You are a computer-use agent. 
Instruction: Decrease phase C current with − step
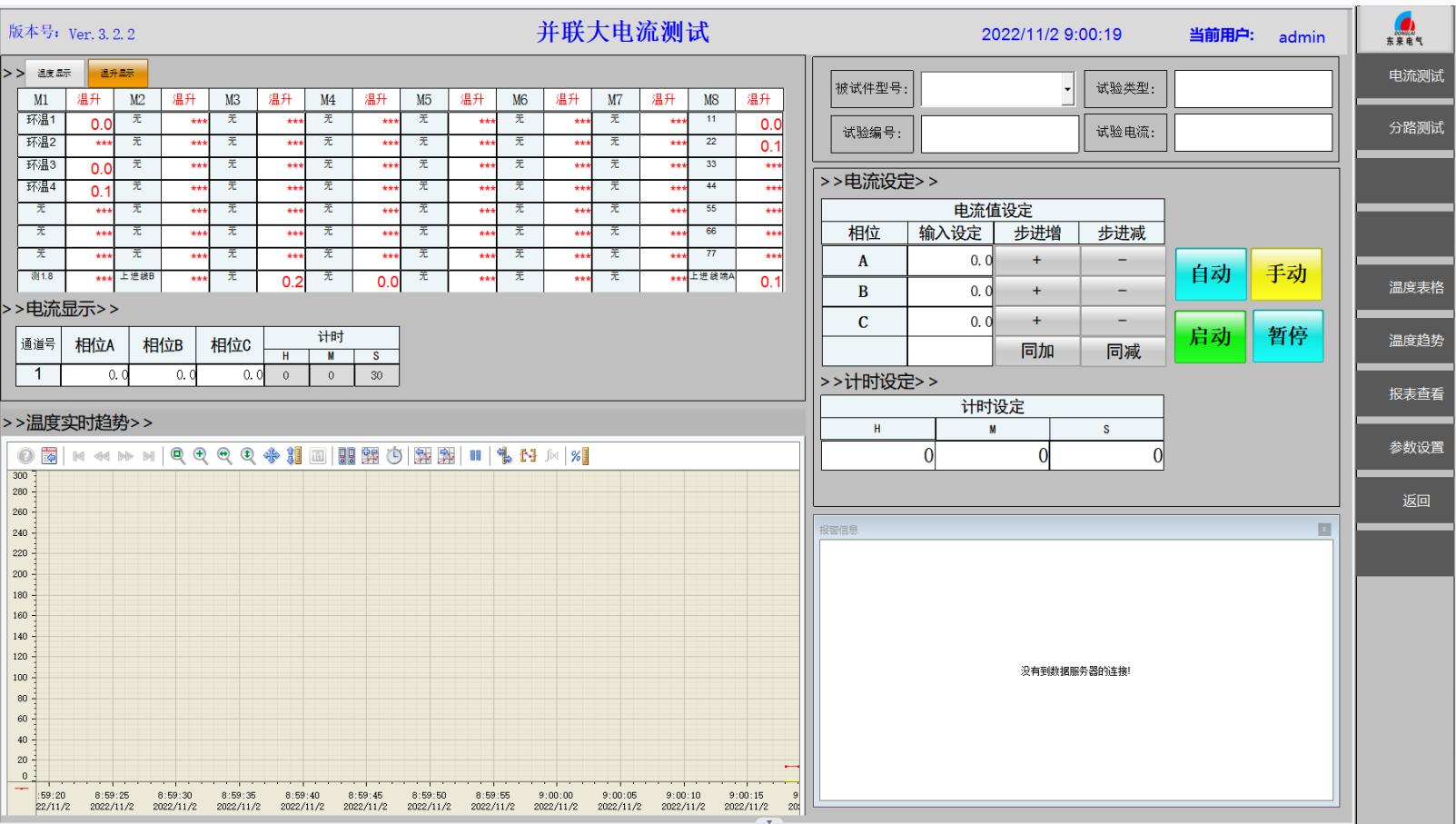coord(1123,322)
